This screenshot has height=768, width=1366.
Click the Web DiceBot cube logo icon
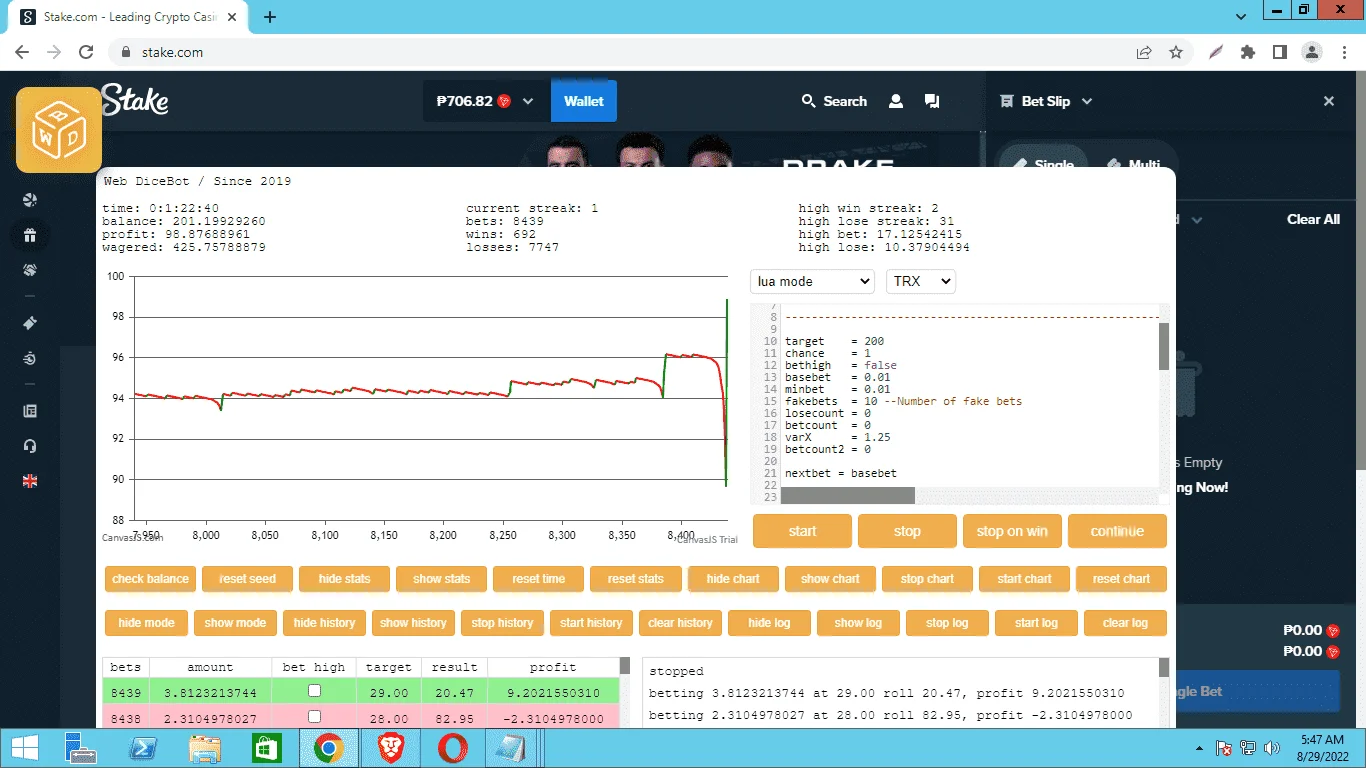[x=59, y=130]
